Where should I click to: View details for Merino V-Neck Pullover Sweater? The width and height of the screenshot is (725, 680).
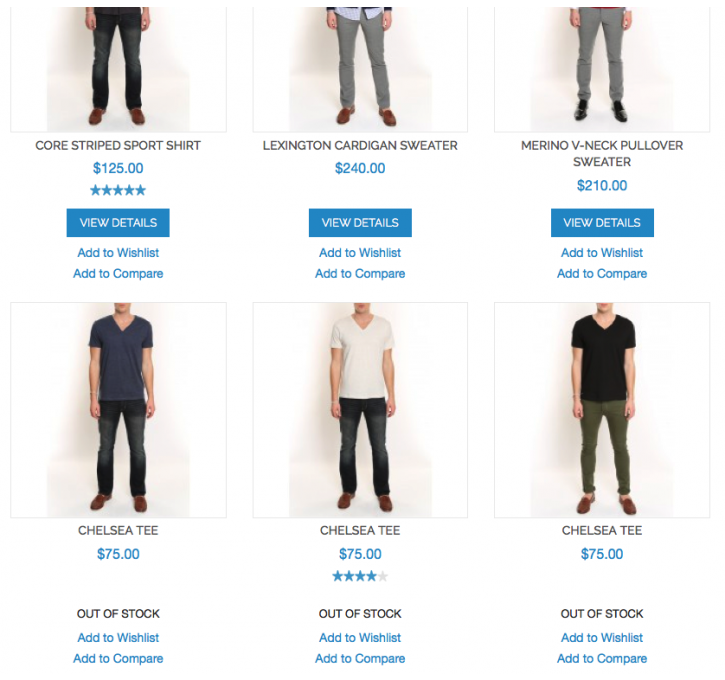coord(602,223)
